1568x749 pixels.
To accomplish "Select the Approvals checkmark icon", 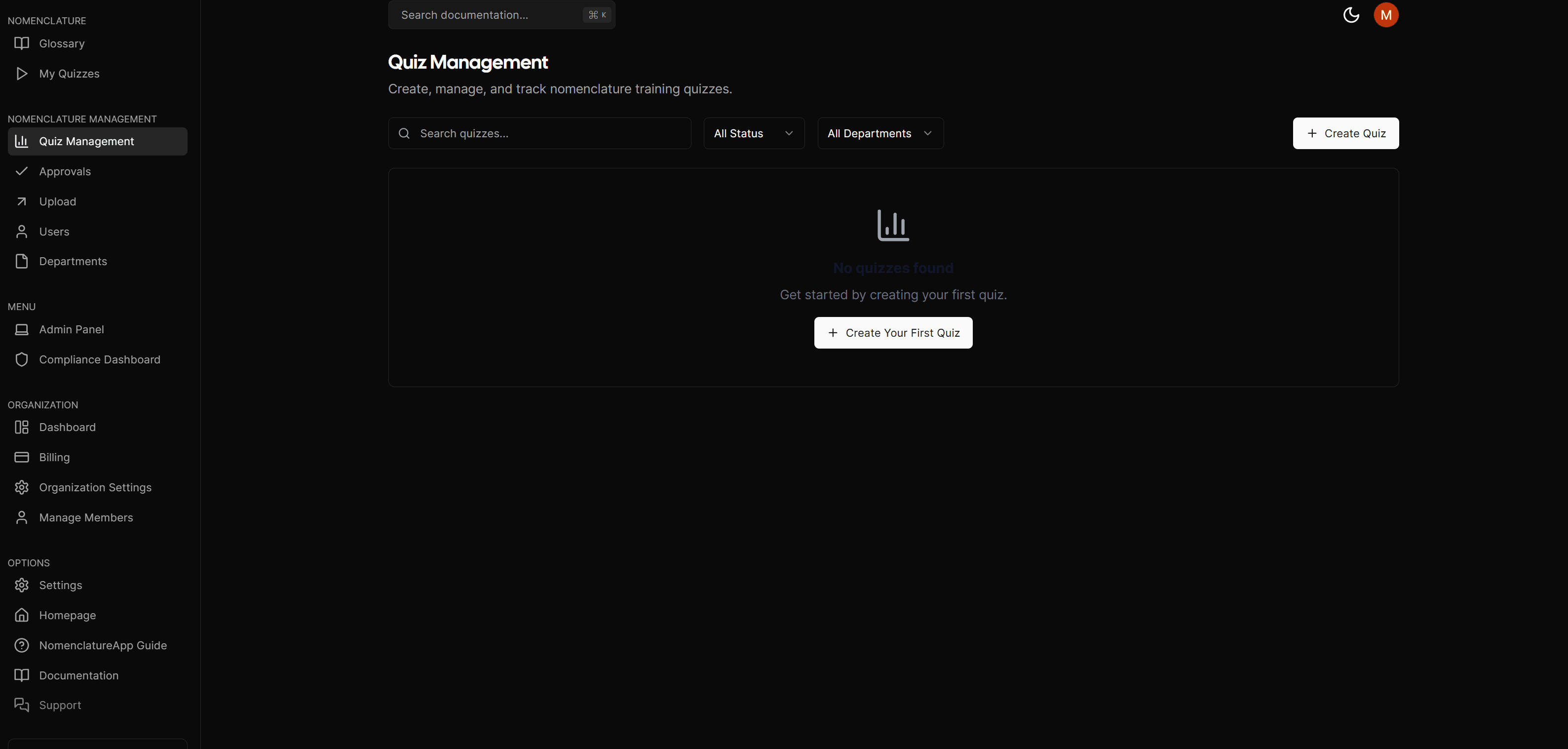I will pyautogui.click(x=22, y=171).
